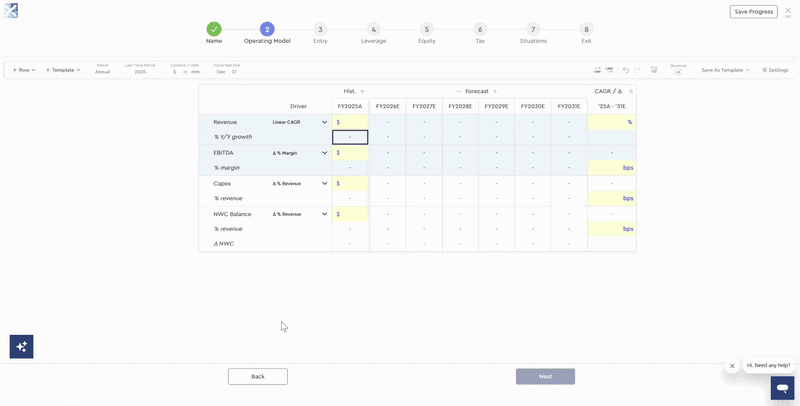Click the first LBM icon in the toolbar

click(x=597, y=70)
